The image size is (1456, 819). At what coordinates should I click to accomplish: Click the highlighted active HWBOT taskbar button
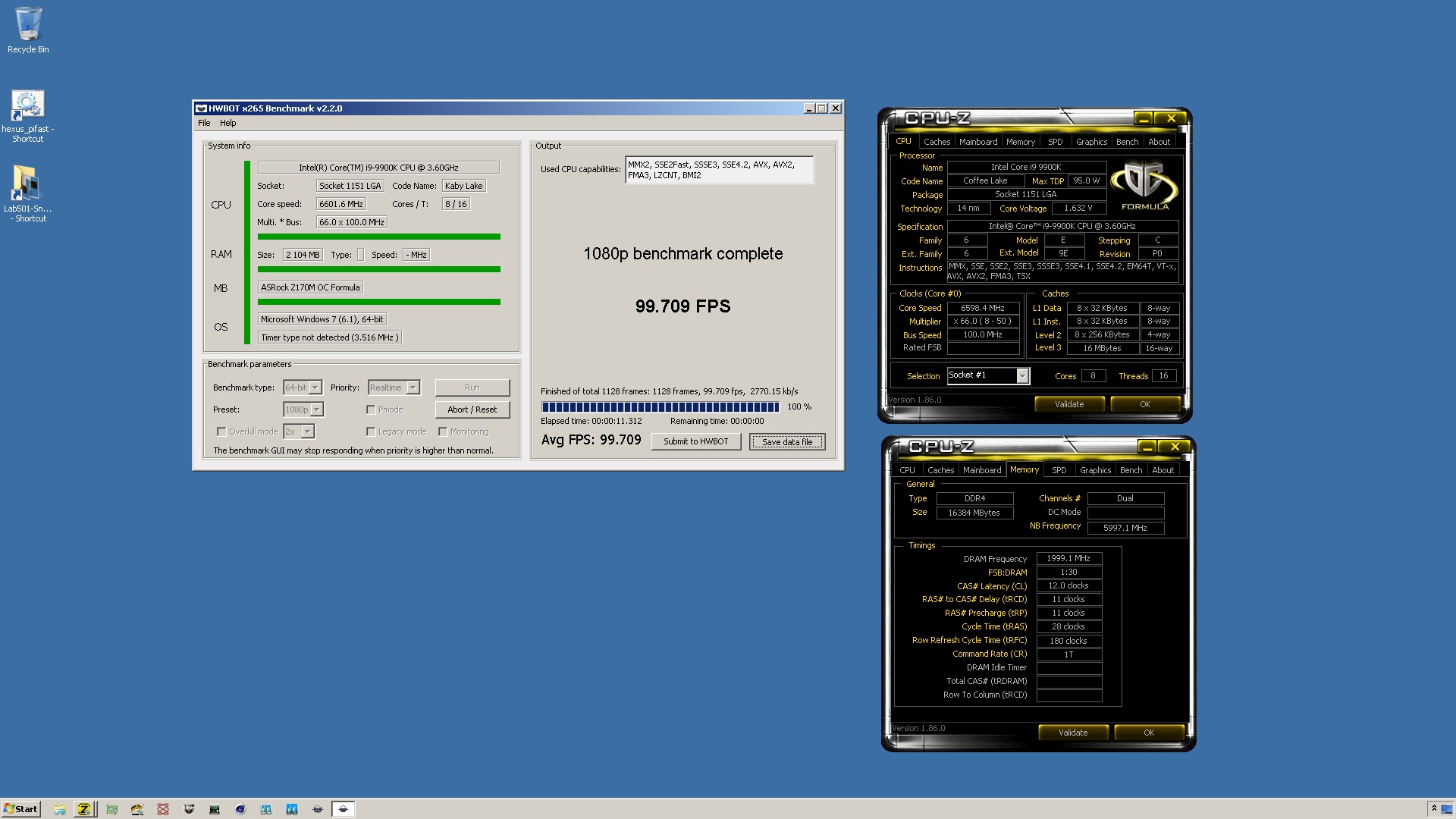(x=344, y=809)
